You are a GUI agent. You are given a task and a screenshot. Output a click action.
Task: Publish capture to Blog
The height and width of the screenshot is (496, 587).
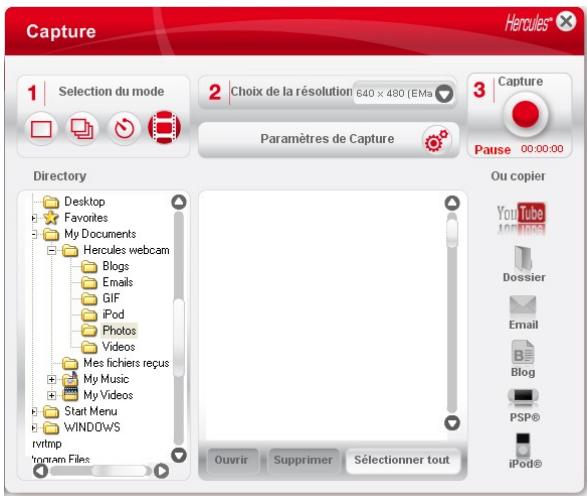[x=523, y=359]
